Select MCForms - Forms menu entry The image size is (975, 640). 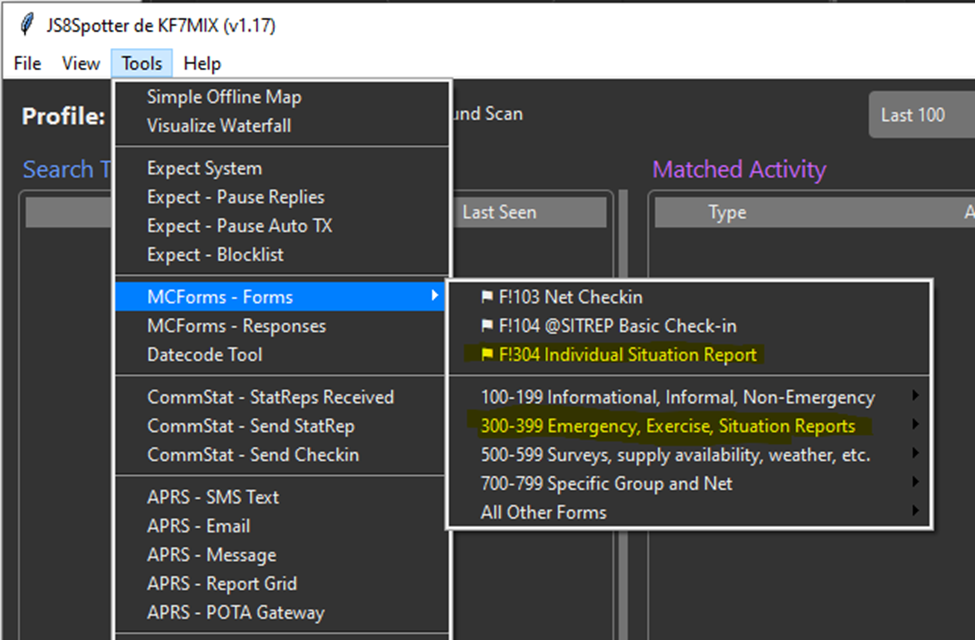click(282, 297)
